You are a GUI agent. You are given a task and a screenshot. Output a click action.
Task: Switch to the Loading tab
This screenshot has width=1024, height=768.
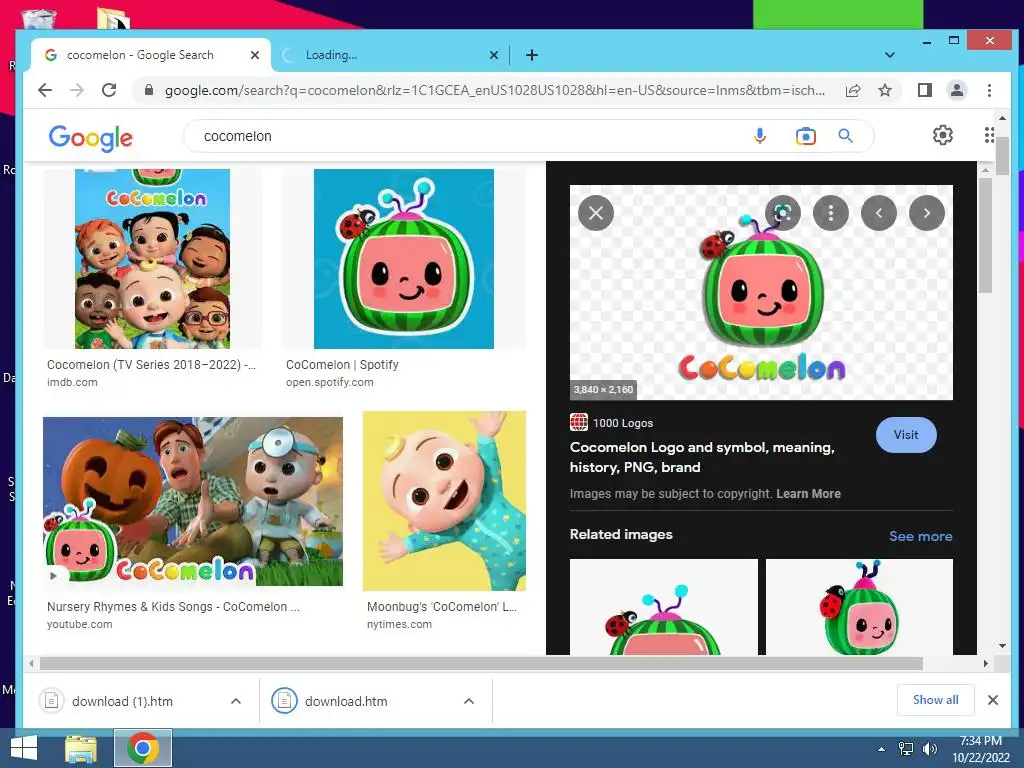[x=389, y=55]
